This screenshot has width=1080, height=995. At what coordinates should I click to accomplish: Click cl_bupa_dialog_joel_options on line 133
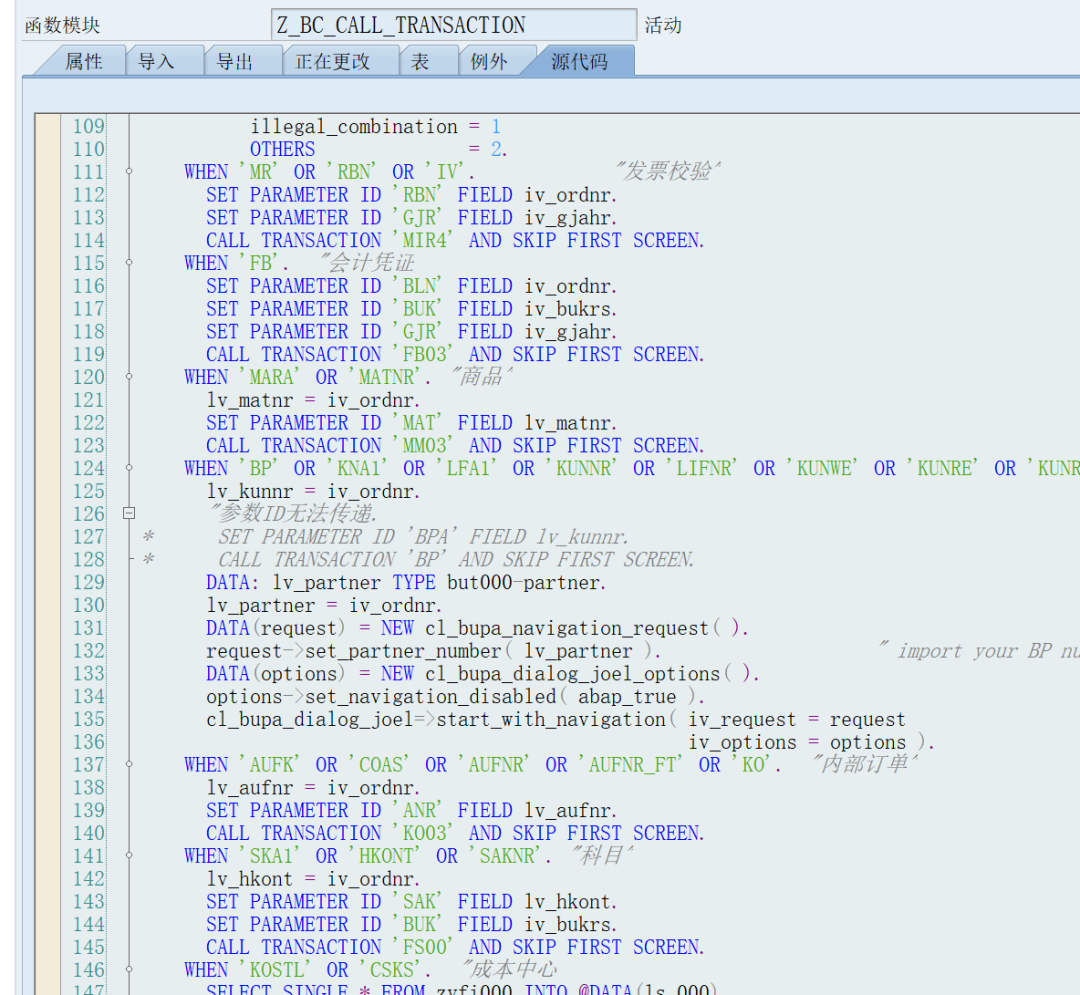pyautogui.click(x=572, y=673)
